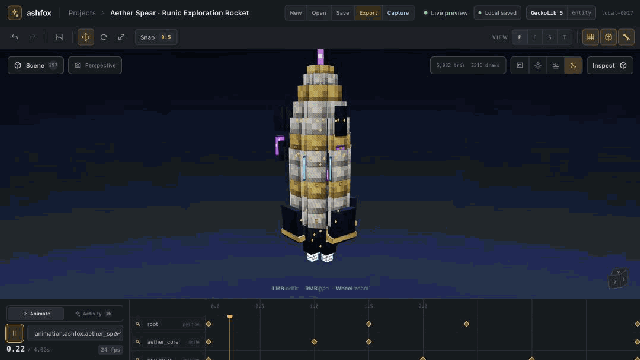Click the 2.0 timeline ruler mark
This screenshot has height=360, width=640.
423,306
